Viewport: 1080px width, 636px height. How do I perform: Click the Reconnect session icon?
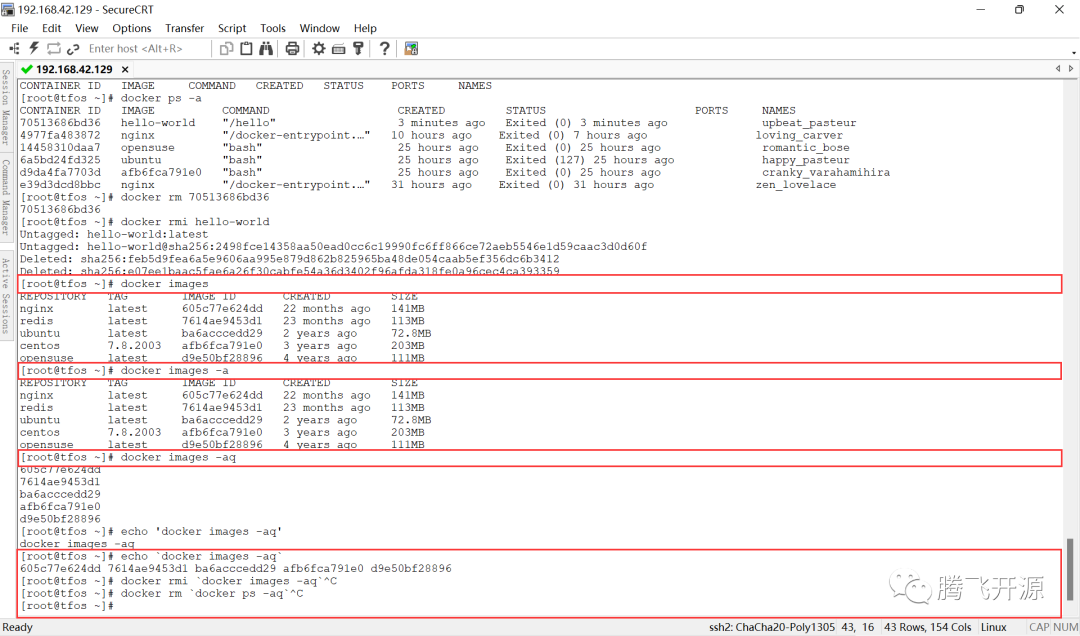(54, 48)
